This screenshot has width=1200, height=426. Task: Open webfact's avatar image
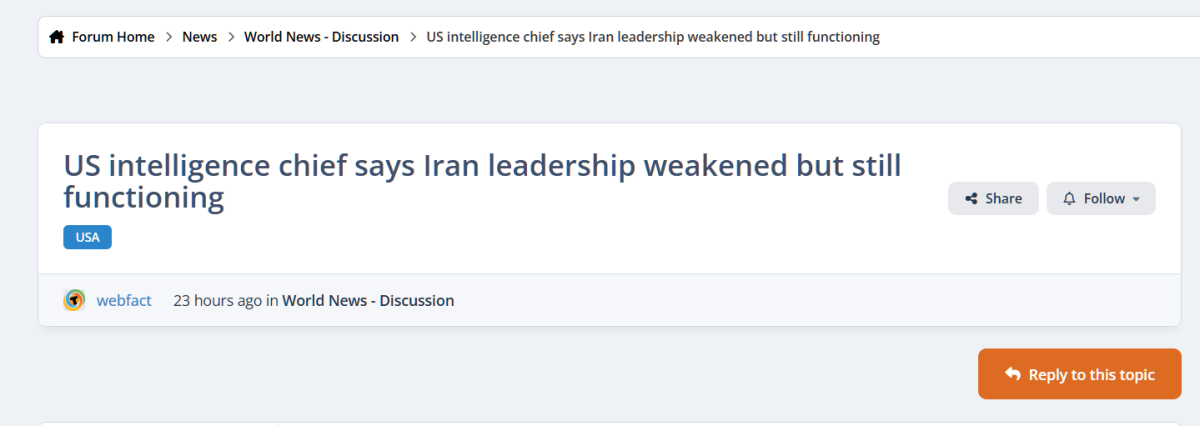click(x=74, y=300)
